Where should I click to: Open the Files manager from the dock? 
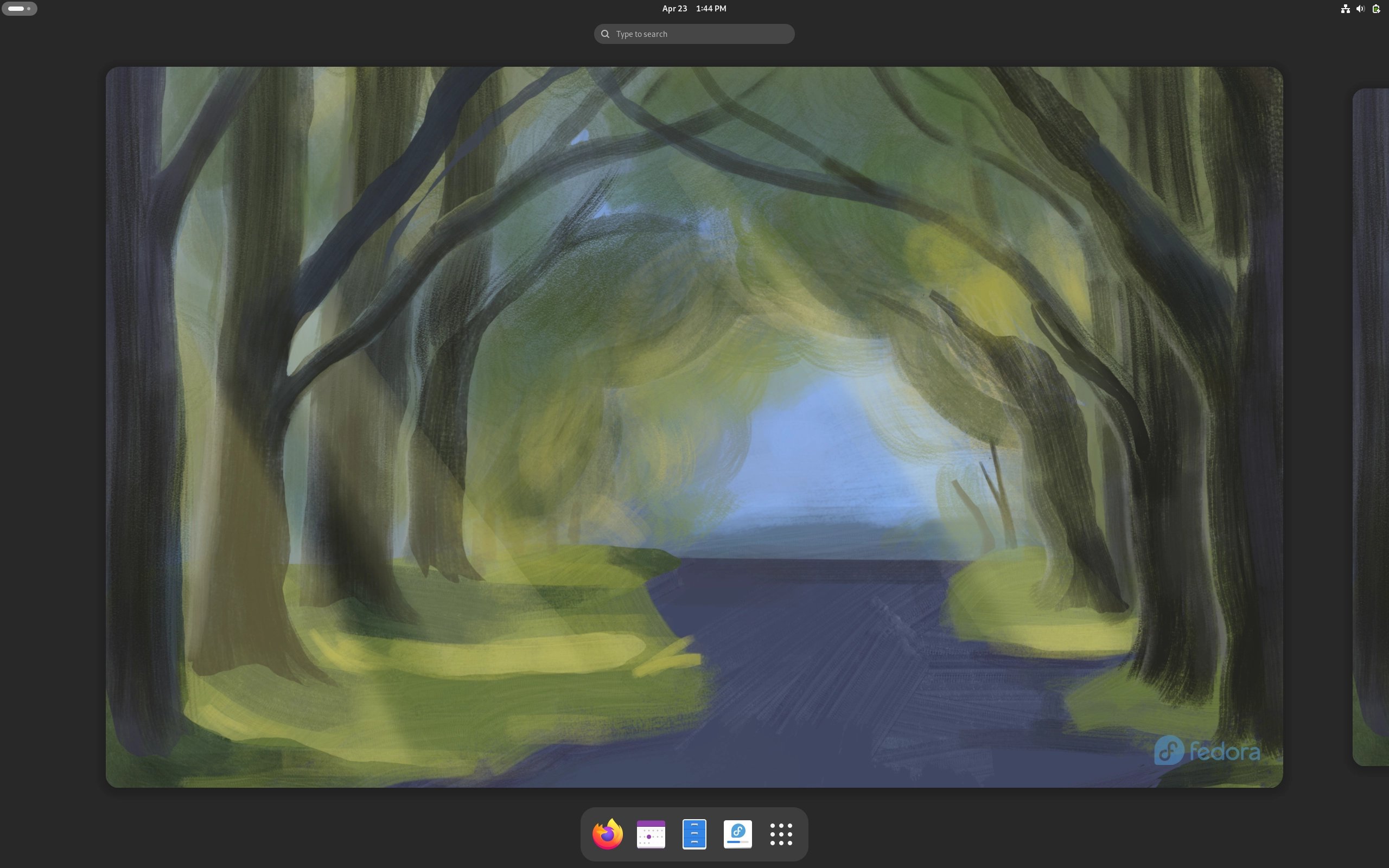pyautogui.click(x=694, y=834)
